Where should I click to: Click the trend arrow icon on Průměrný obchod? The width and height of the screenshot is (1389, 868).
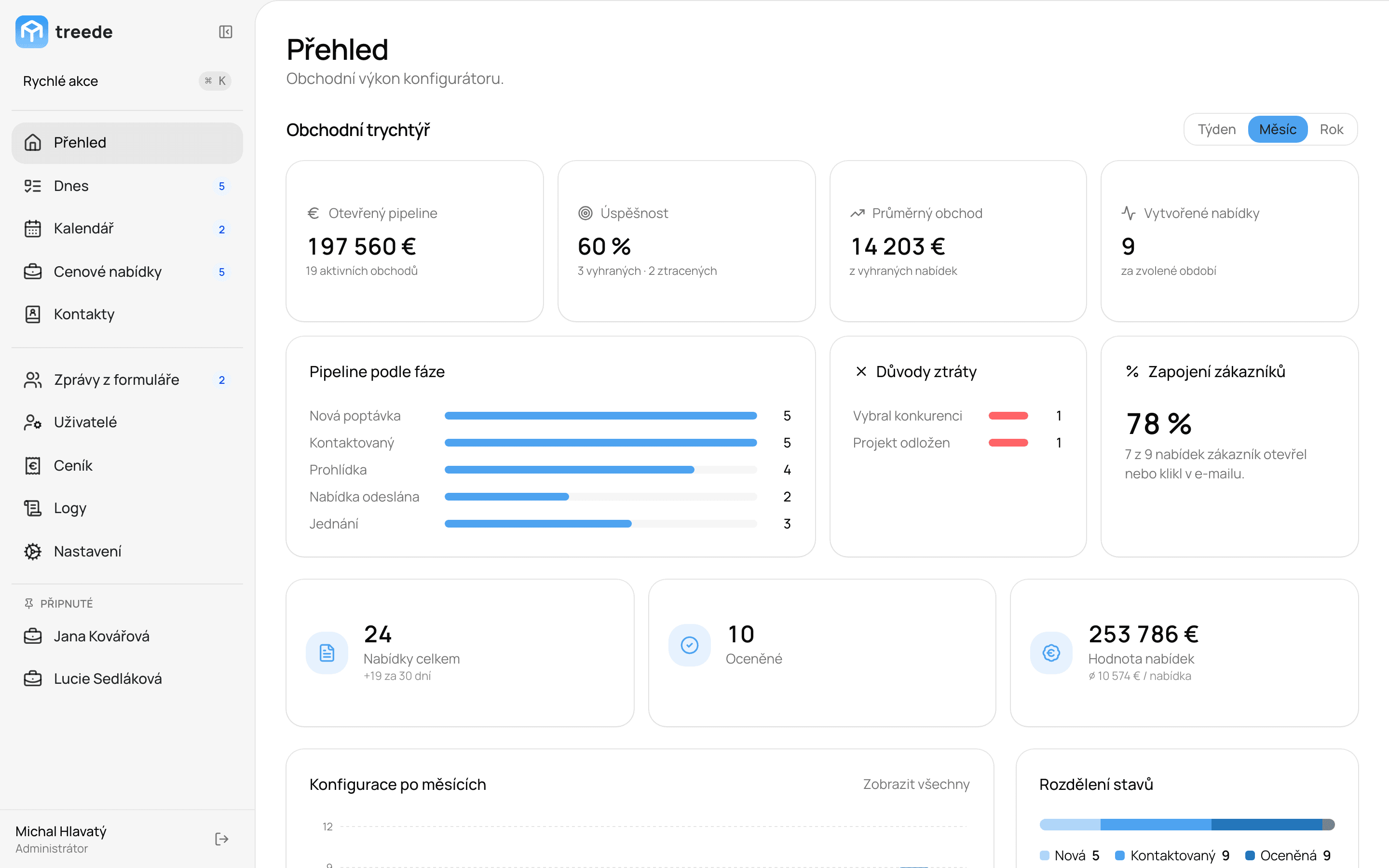(x=857, y=213)
